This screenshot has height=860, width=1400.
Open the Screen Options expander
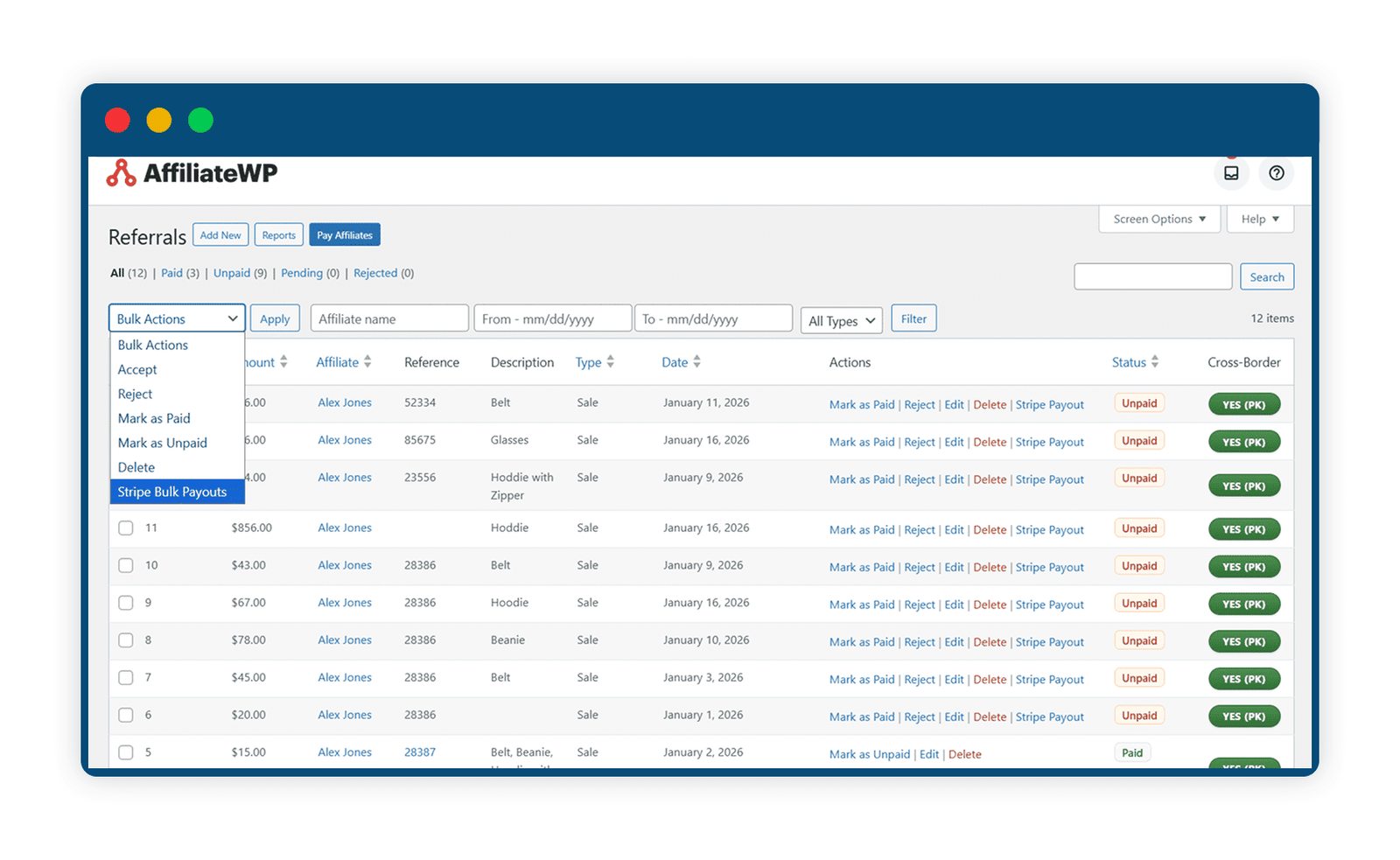click(1159, 219)
